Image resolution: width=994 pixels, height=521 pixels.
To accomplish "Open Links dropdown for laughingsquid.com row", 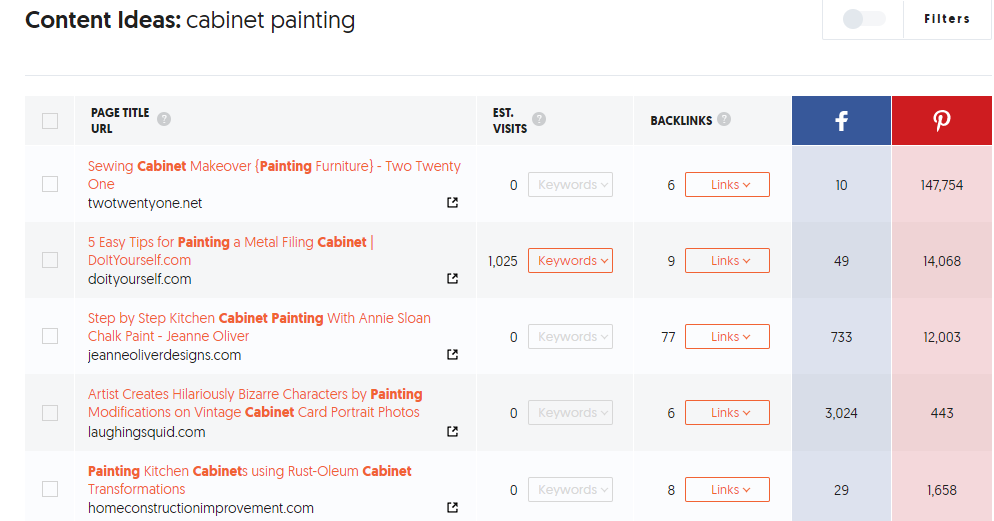I will point(726,413).
